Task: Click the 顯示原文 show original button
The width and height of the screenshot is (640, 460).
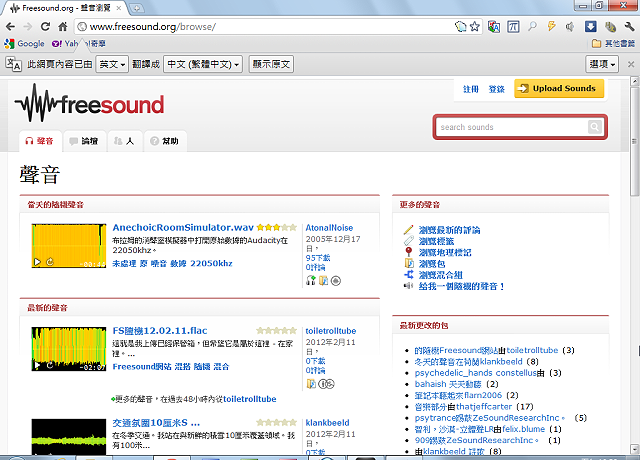Action: (x=271, y=64)
